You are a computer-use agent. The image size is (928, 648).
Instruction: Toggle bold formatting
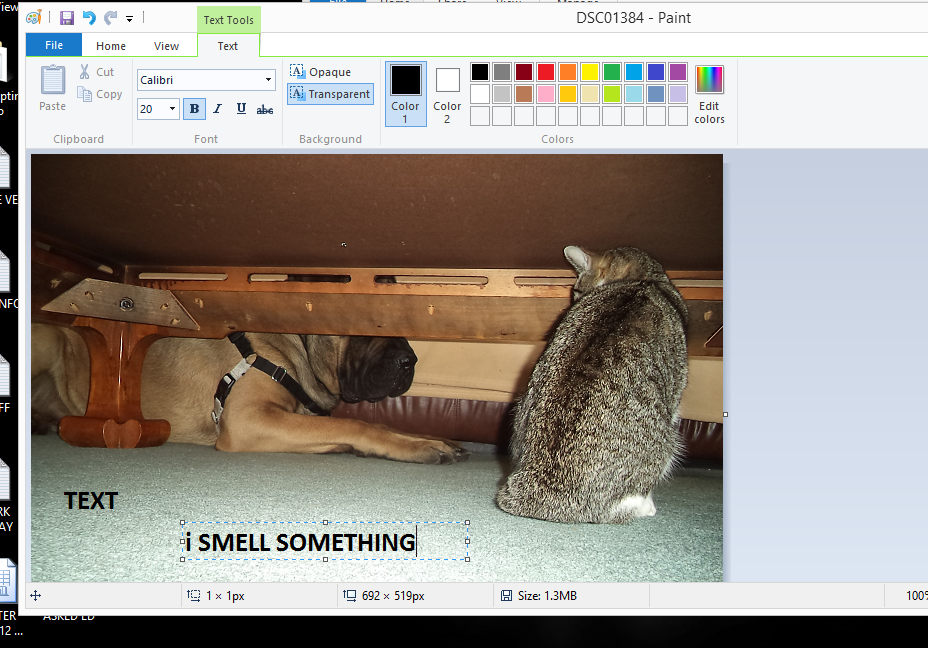coord(194,109)
